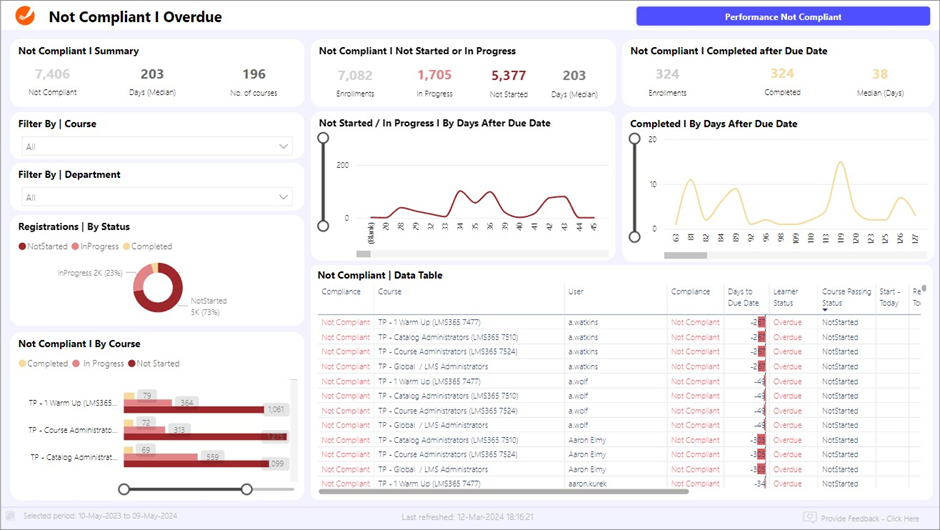Sort by the Days to Due Date column header

(743, 297)
